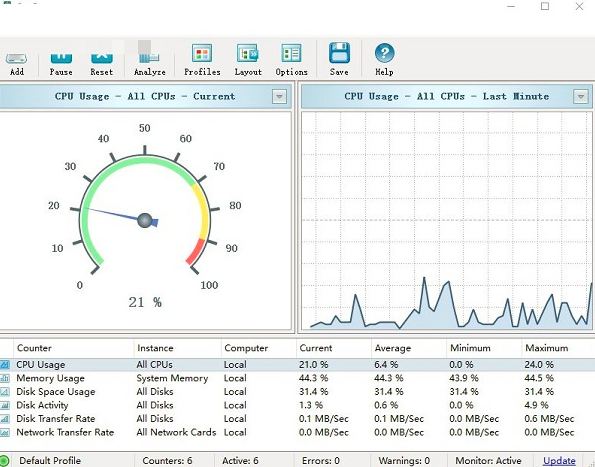
Task: Click the green Default Profile status indicator
Action: [x=4, y=461]
